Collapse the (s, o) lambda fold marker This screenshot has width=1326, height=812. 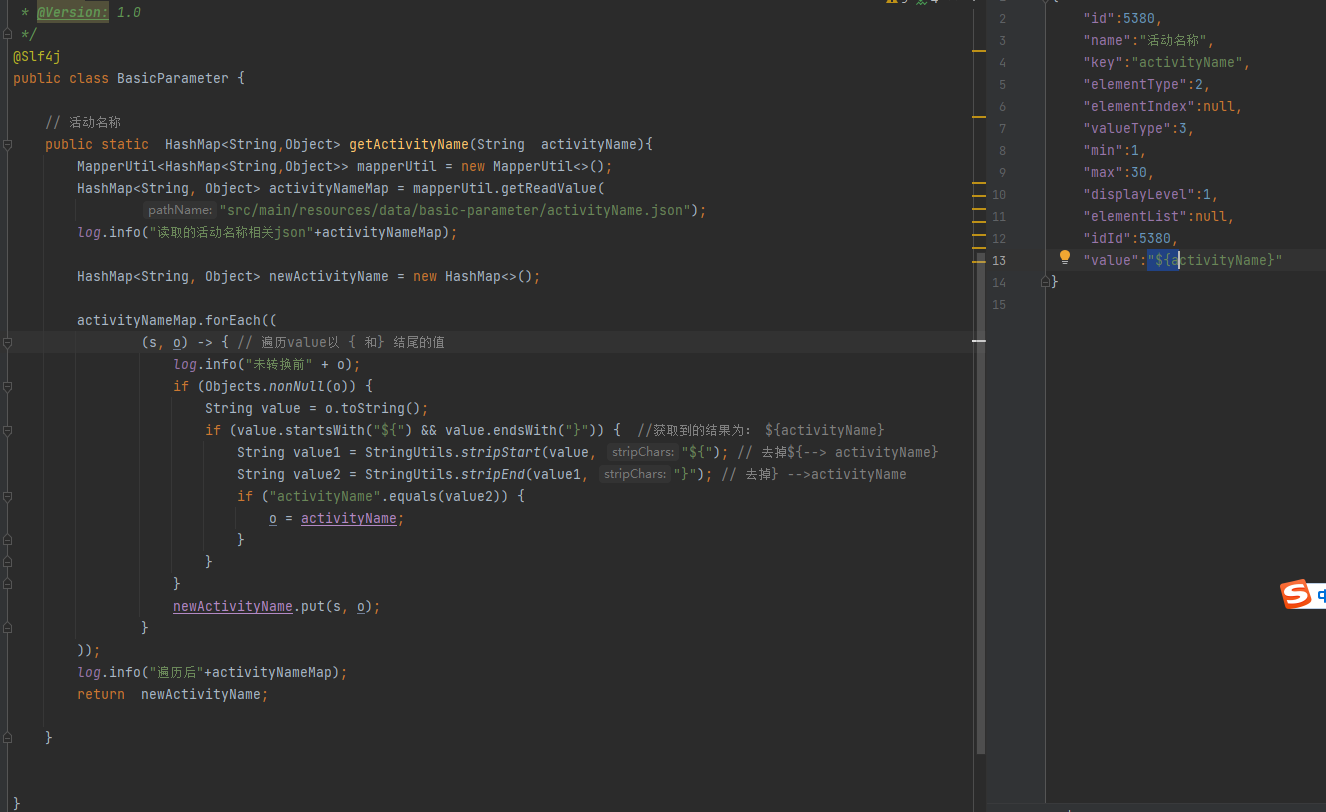point(7,342)
